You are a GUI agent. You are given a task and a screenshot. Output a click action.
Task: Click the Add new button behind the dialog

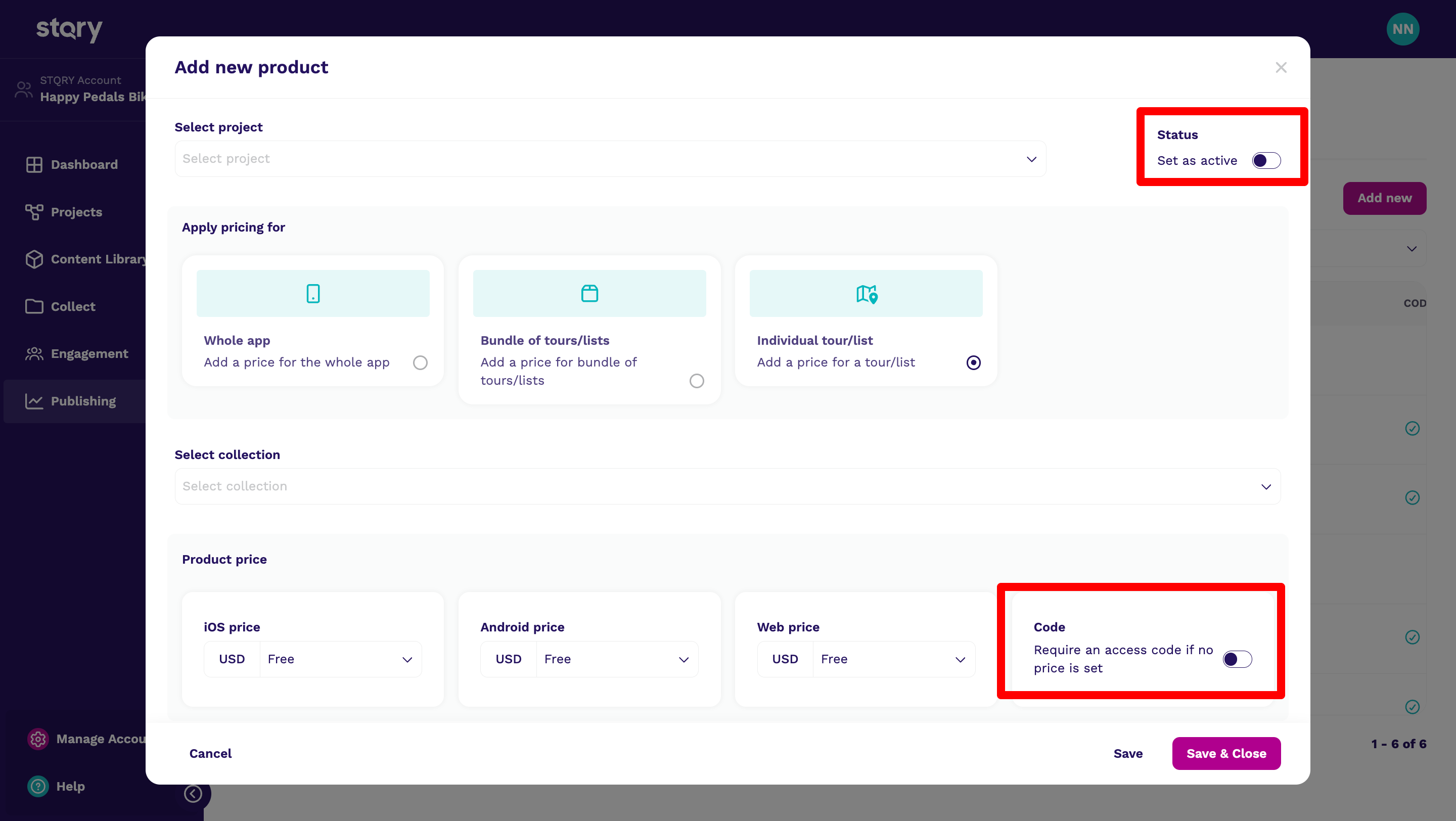pos(1384,198)
